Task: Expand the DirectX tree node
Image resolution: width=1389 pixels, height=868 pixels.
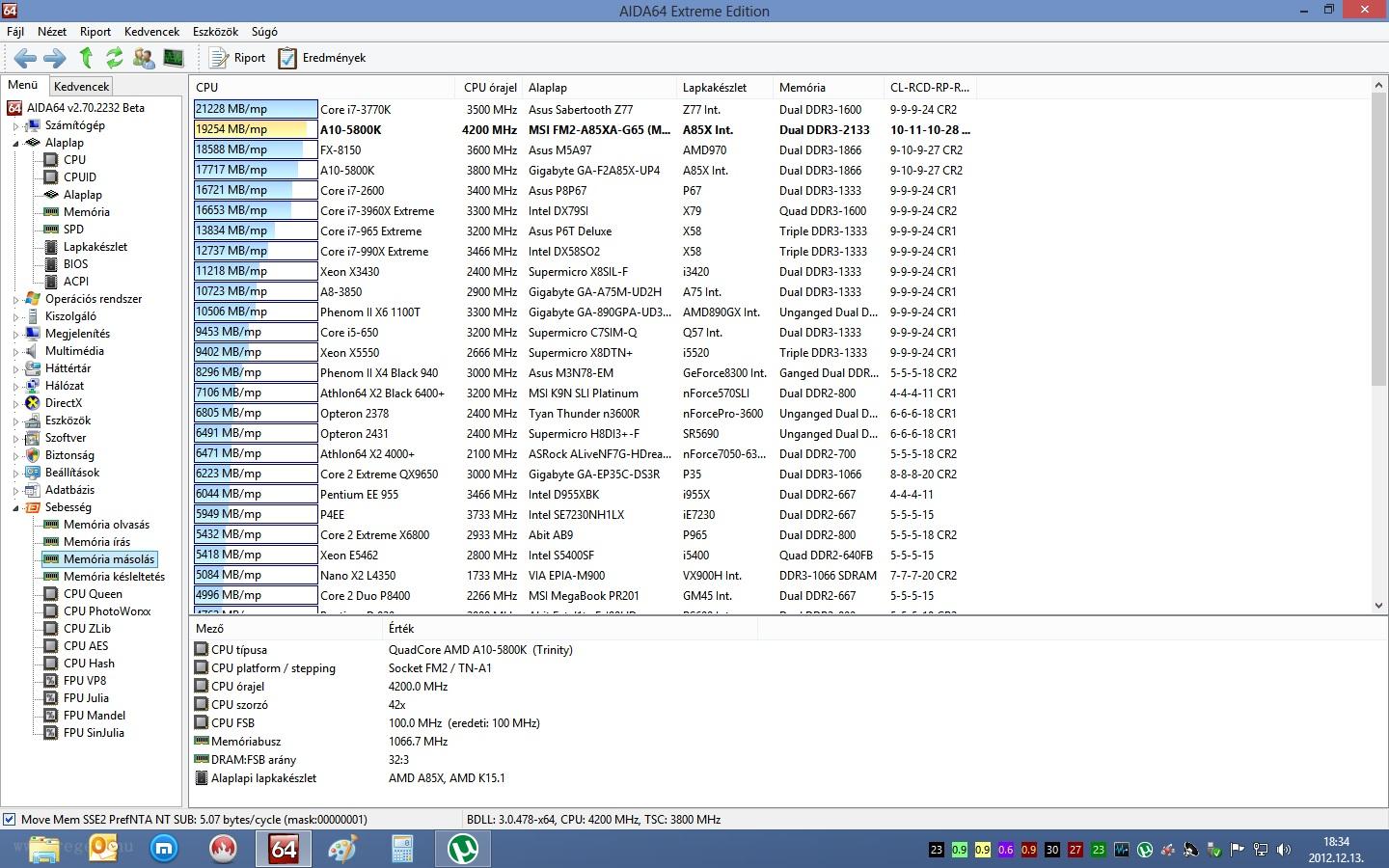Action: click(x=15, y=404)
